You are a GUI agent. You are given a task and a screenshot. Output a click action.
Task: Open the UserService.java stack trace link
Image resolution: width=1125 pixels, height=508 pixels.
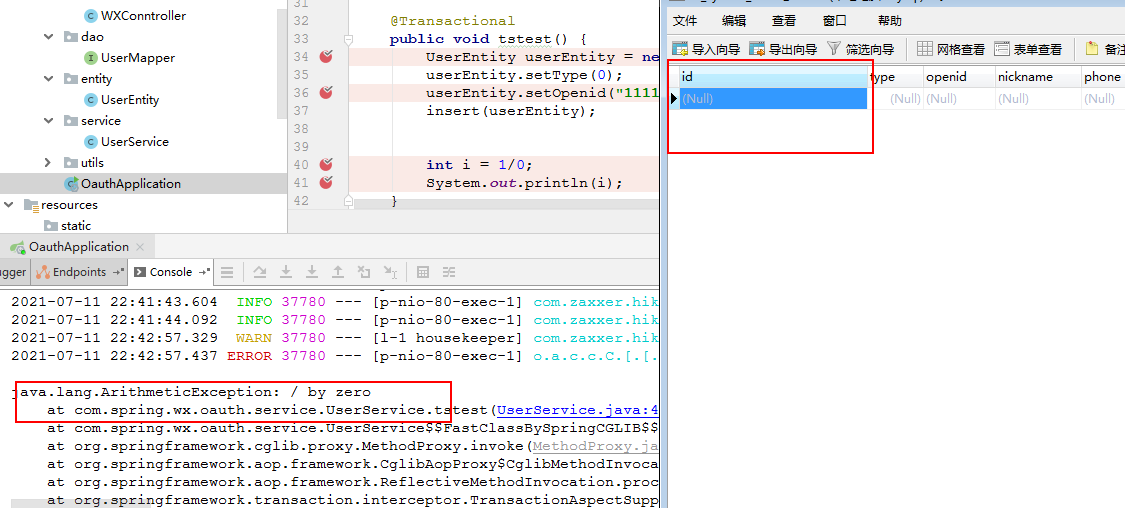(578, 410)
